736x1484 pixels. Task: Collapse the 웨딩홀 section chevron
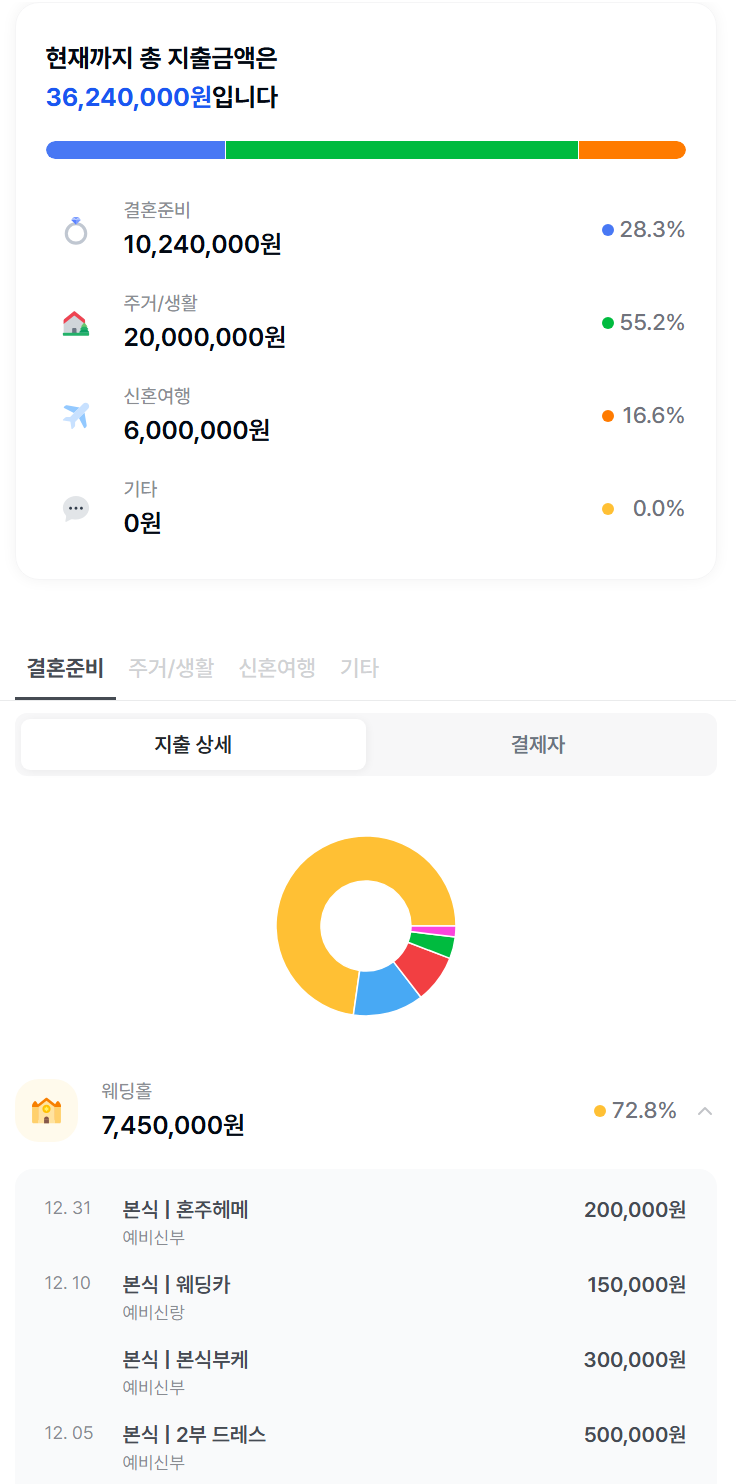(705, 1111)
